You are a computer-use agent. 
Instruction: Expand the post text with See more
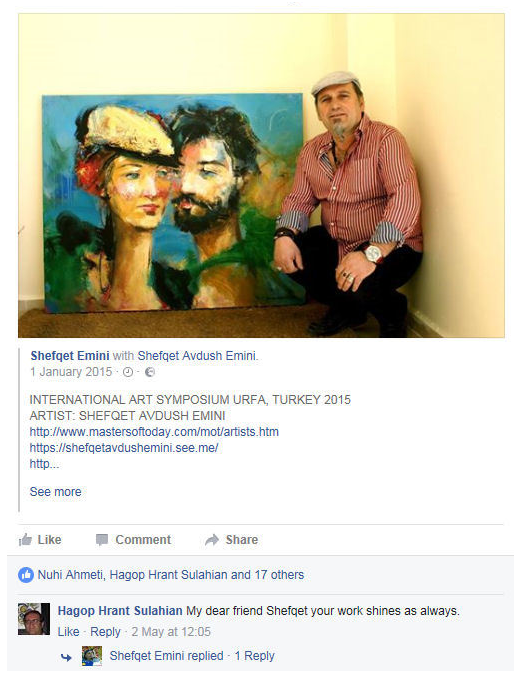click(x=55, y=492)
